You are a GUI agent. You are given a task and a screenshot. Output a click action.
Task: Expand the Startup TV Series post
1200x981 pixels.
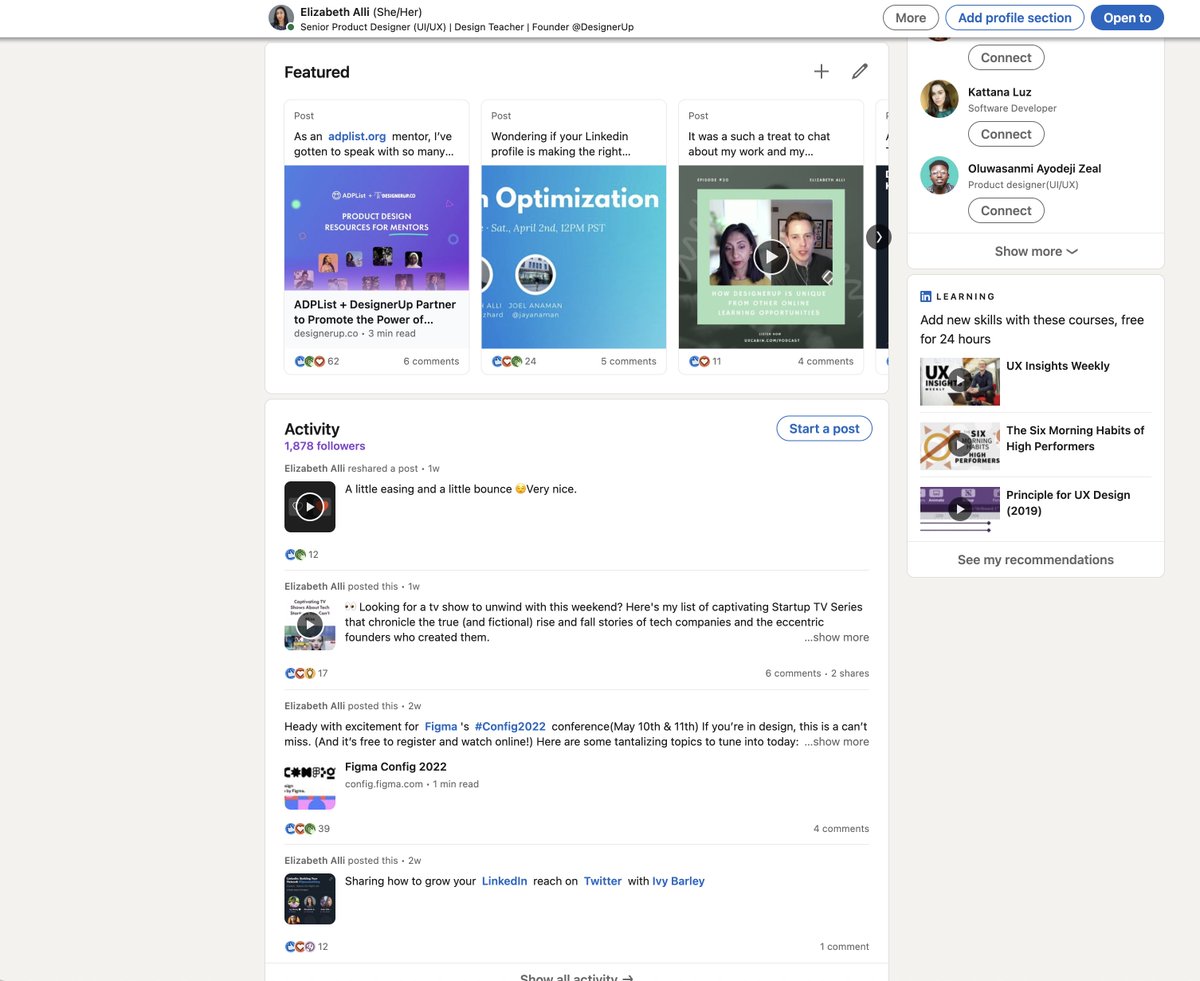(x=836, y=637)
